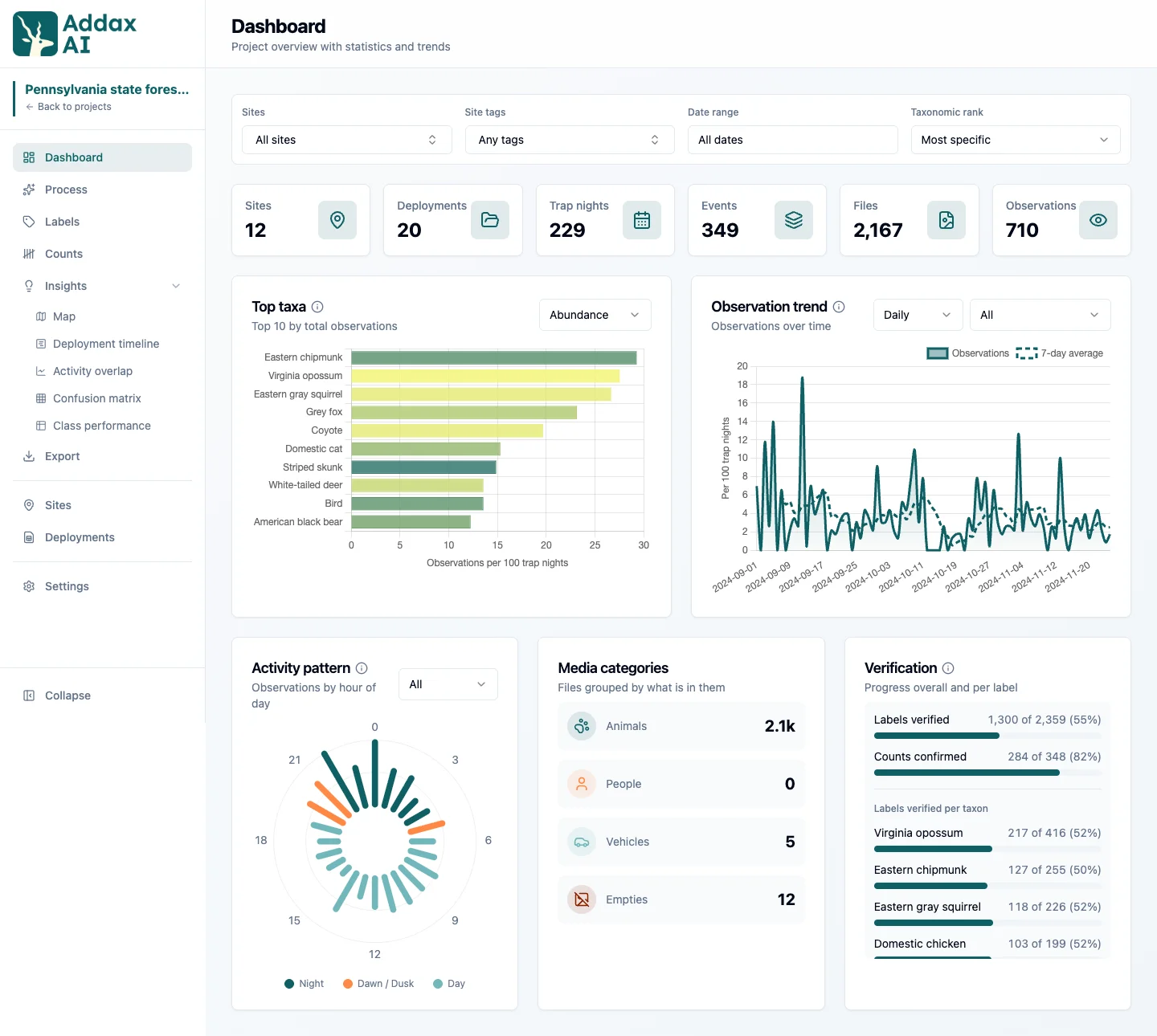This screenshot has height=1036, width=1157.
Task: Click the Map icon under Insights
Action: [41, 316]
